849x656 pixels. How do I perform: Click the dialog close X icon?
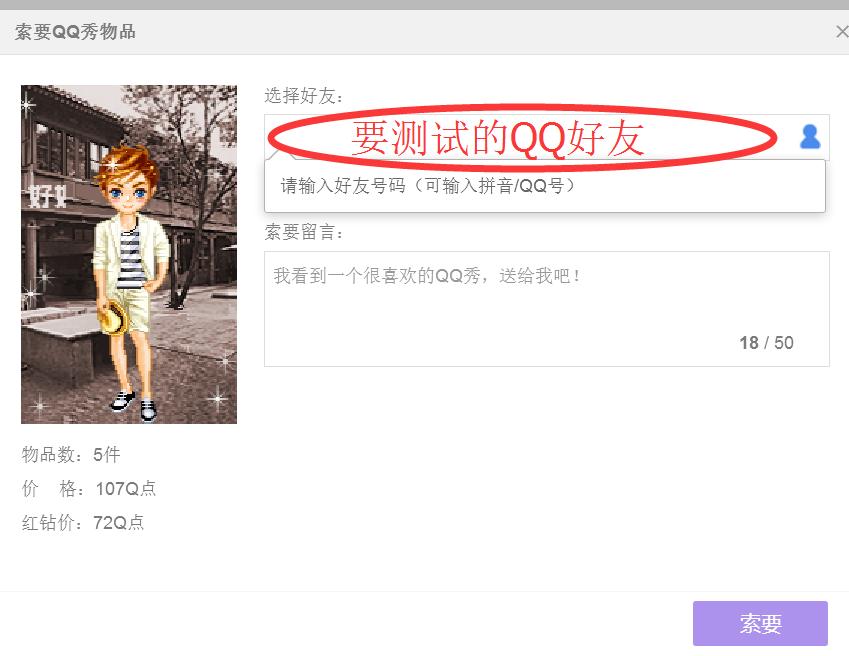click(840, 31)
